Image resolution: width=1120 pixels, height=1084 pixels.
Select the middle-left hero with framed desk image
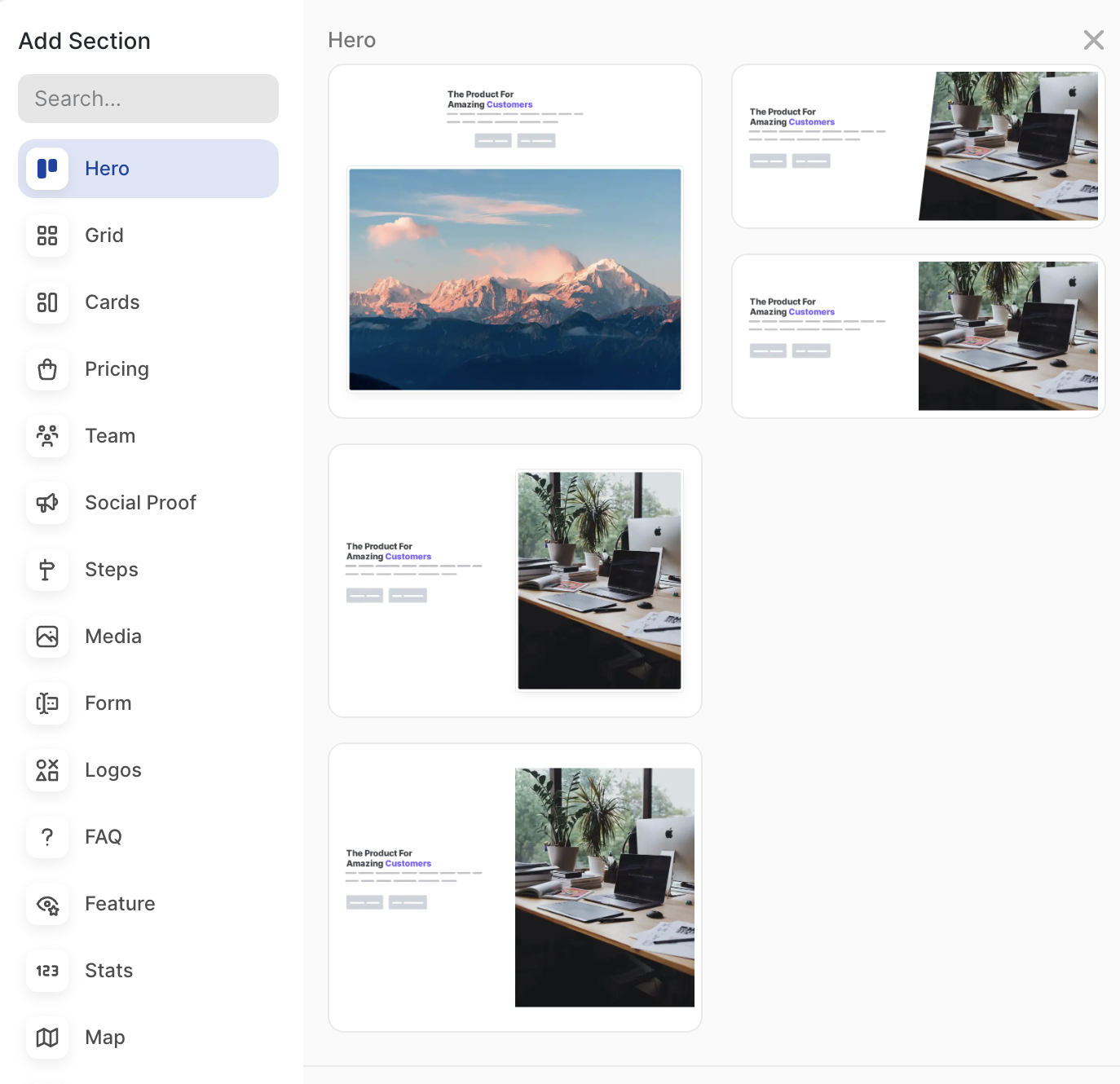tap(514, 580)
